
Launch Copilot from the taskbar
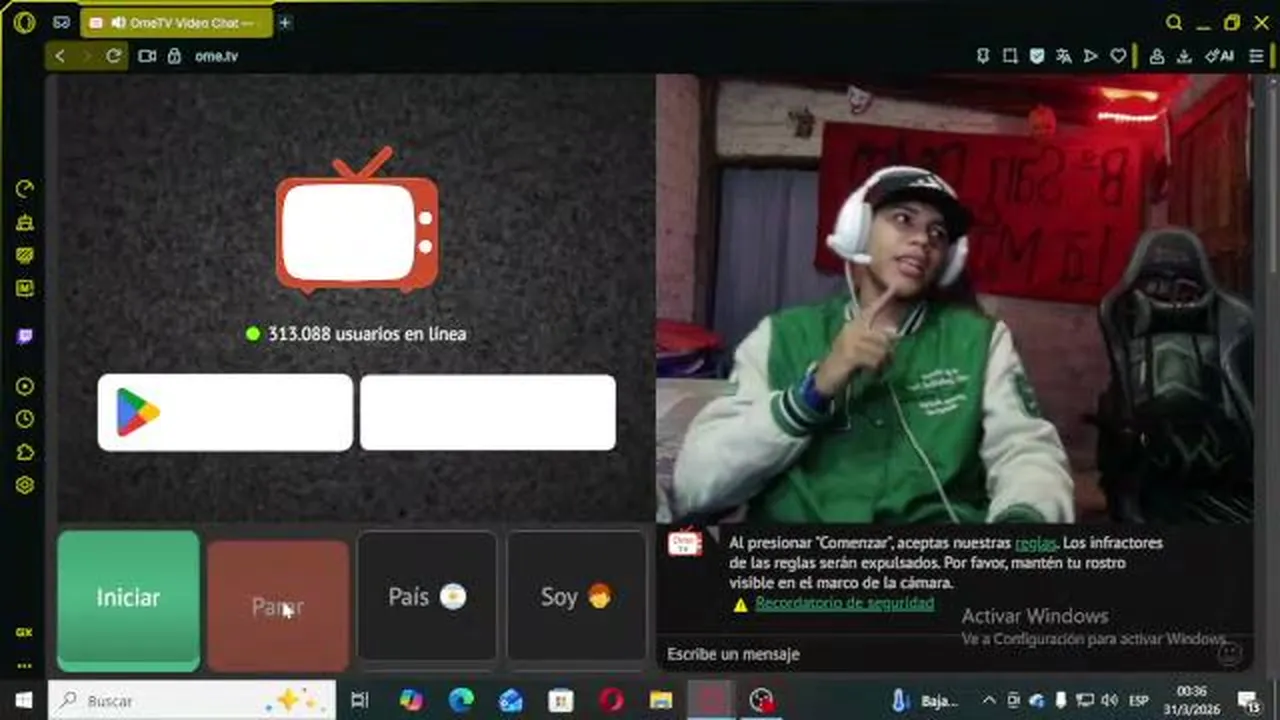coord(411,700)
